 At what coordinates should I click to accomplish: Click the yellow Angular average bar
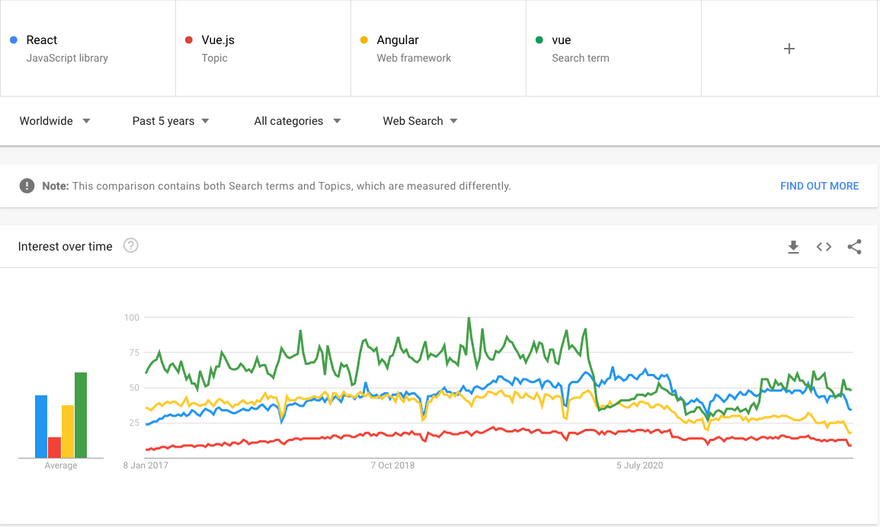pyautogui.click(x=68, y=432)
